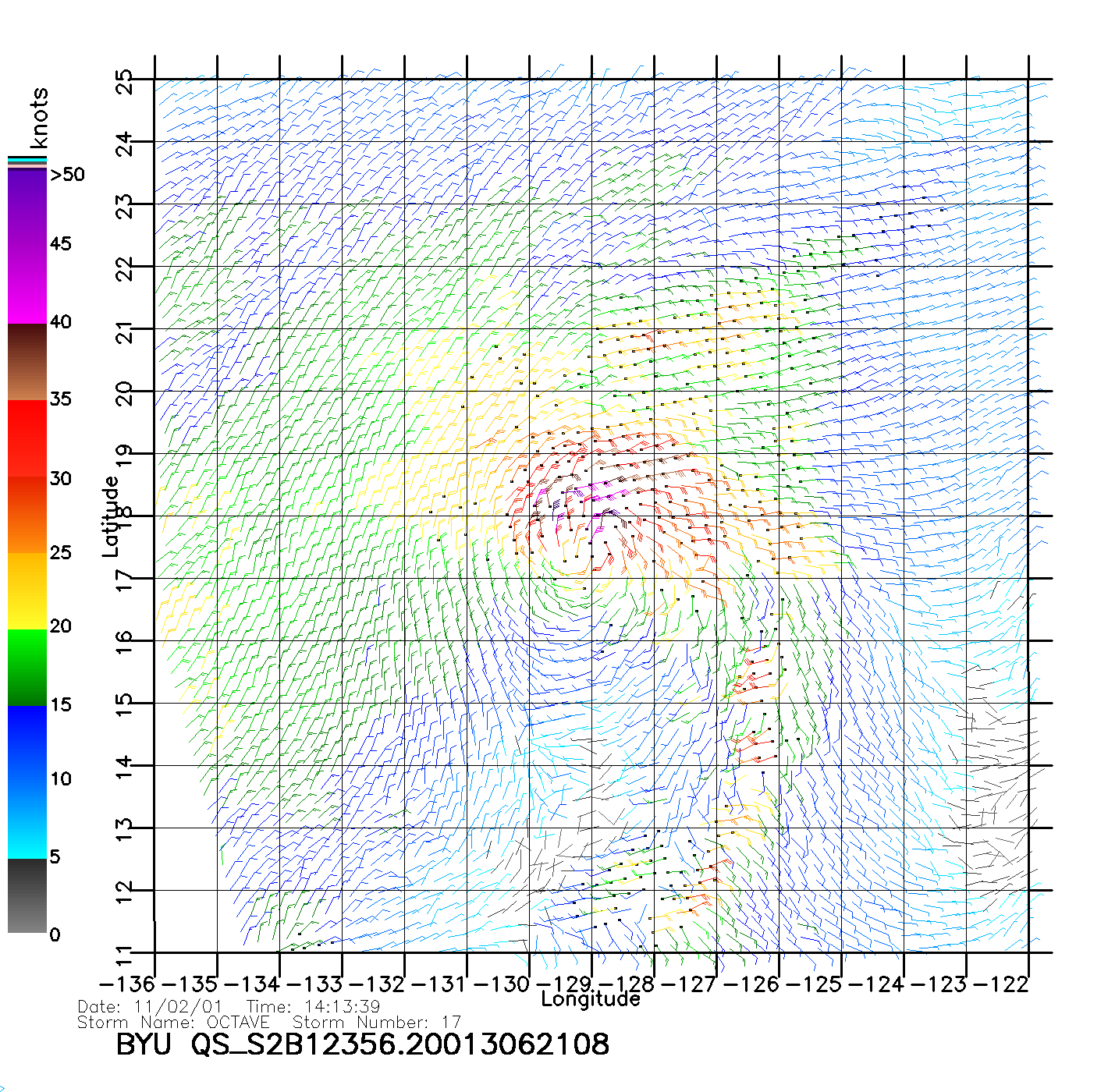This screenshot has width=1108, height=1092.
Task: Click the latitude 25 tick label
Action: [x=125, y=82]
